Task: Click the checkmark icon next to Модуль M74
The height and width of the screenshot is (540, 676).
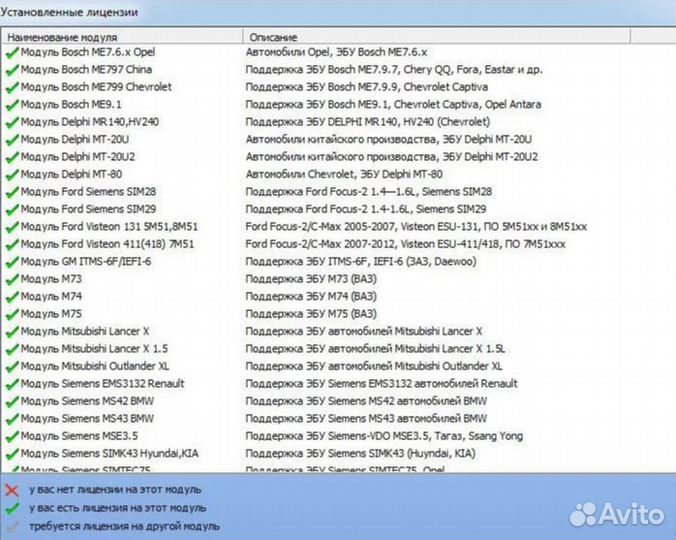Action: coord(12,297)
